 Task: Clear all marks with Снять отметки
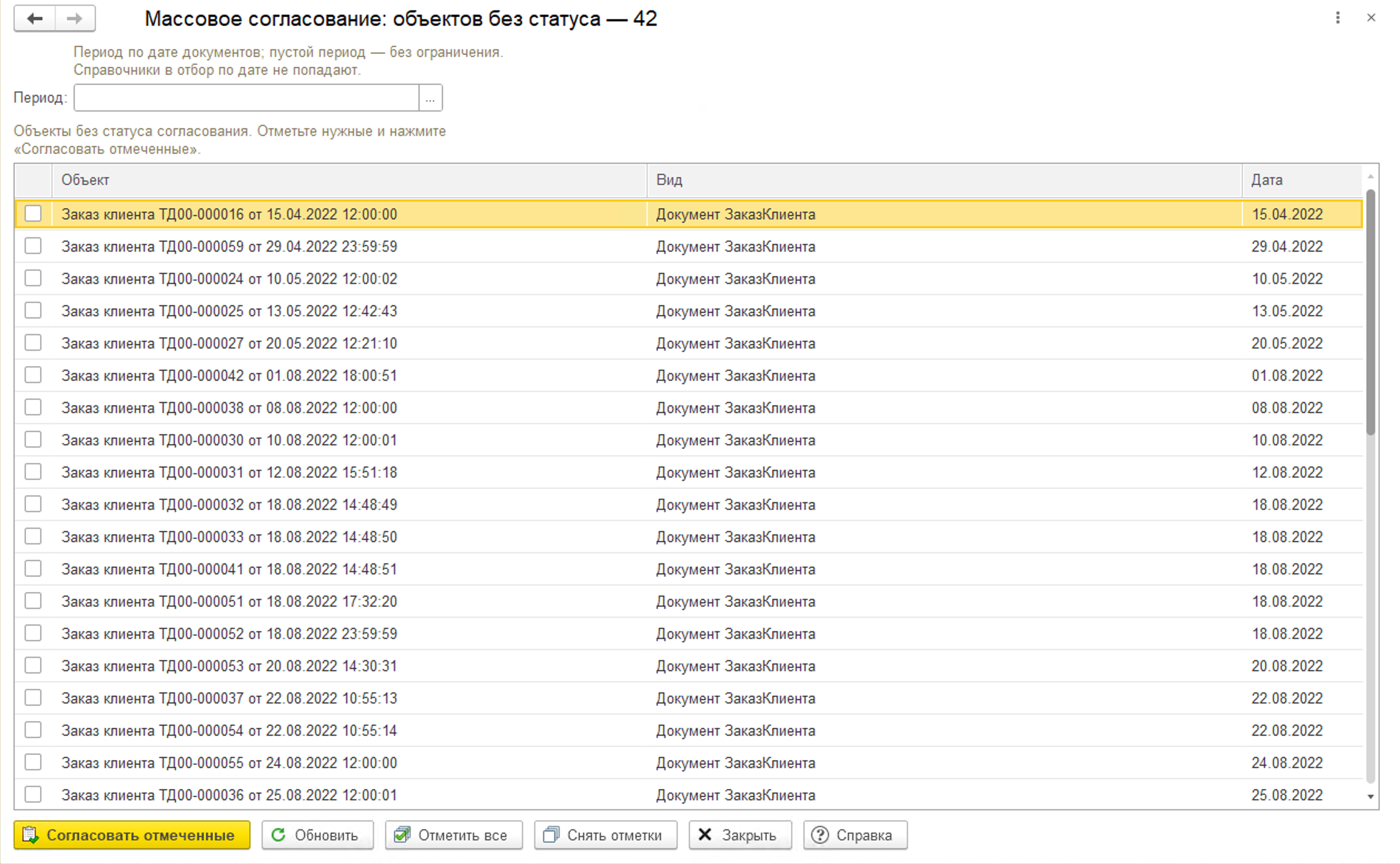605,835
